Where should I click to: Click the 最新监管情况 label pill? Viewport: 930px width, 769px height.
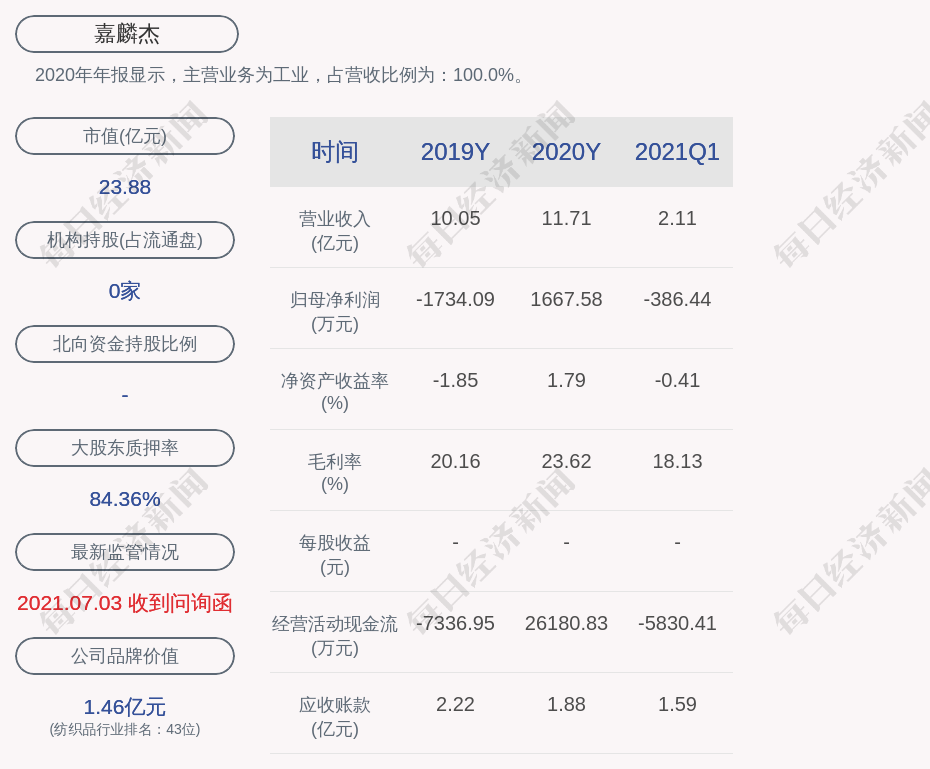pyautogui.click(x=125, y=552)
